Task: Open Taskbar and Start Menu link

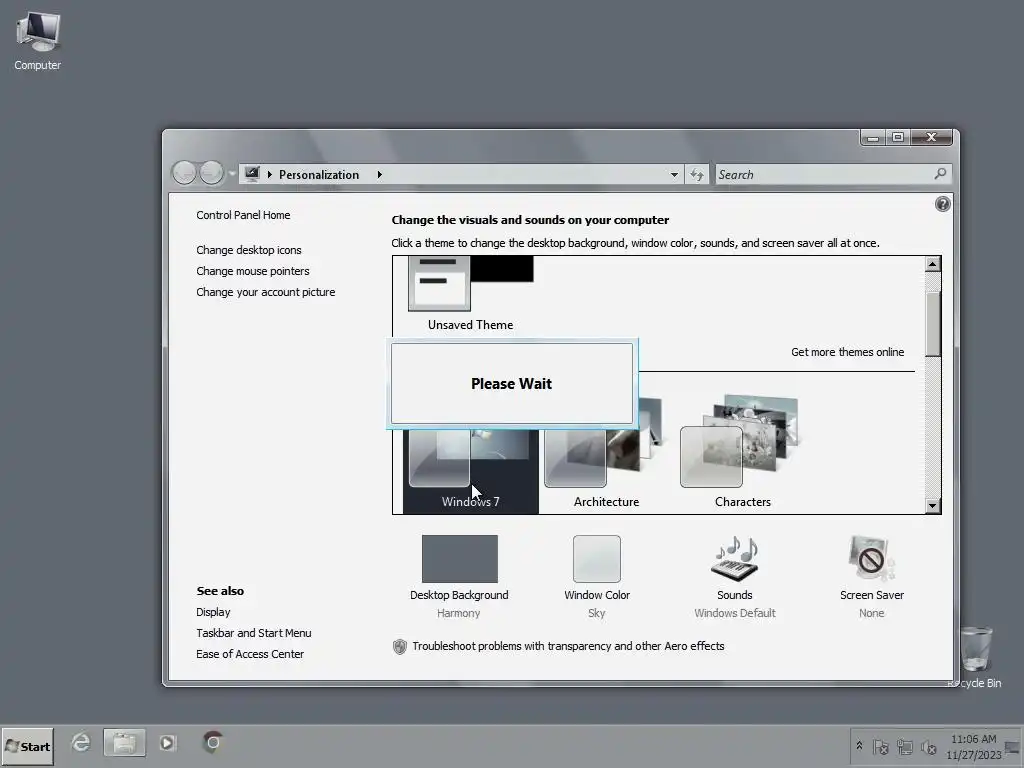Action: (x=253, y=633)
